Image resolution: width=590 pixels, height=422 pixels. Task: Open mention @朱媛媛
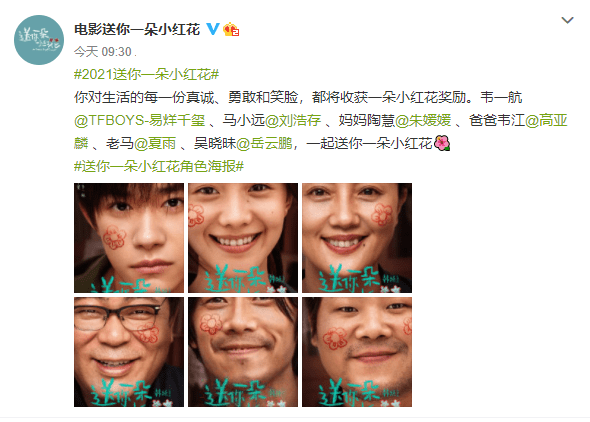423,120
